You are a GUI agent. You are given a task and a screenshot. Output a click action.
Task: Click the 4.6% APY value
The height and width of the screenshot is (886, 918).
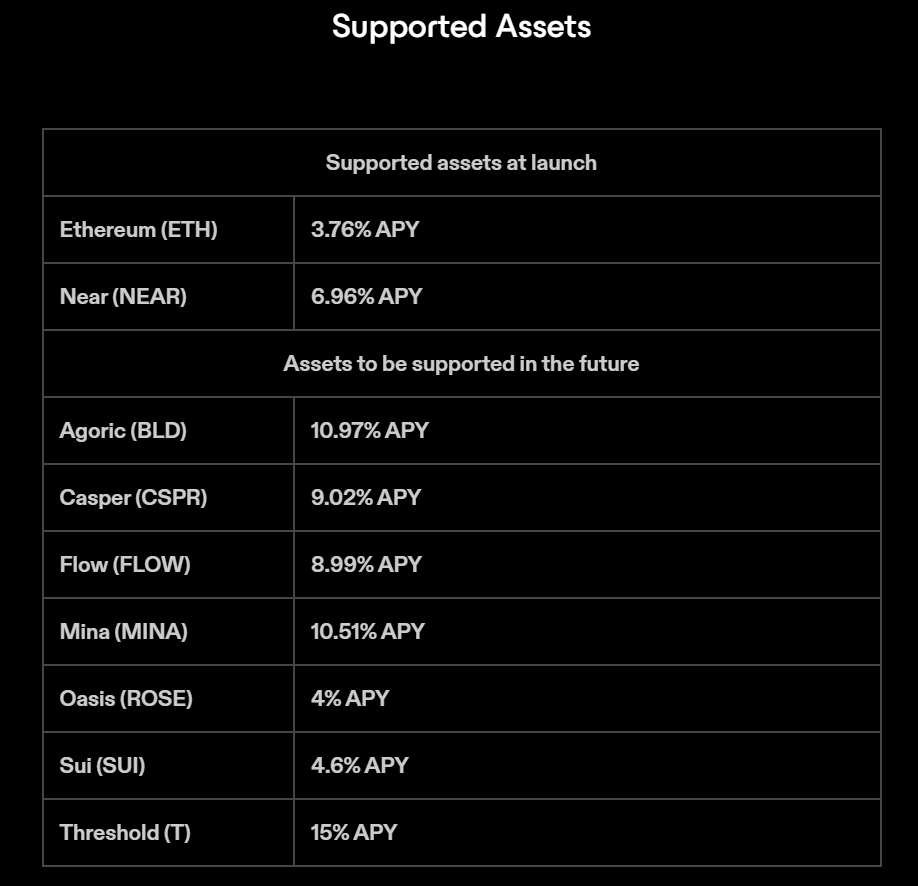[360, 765]
